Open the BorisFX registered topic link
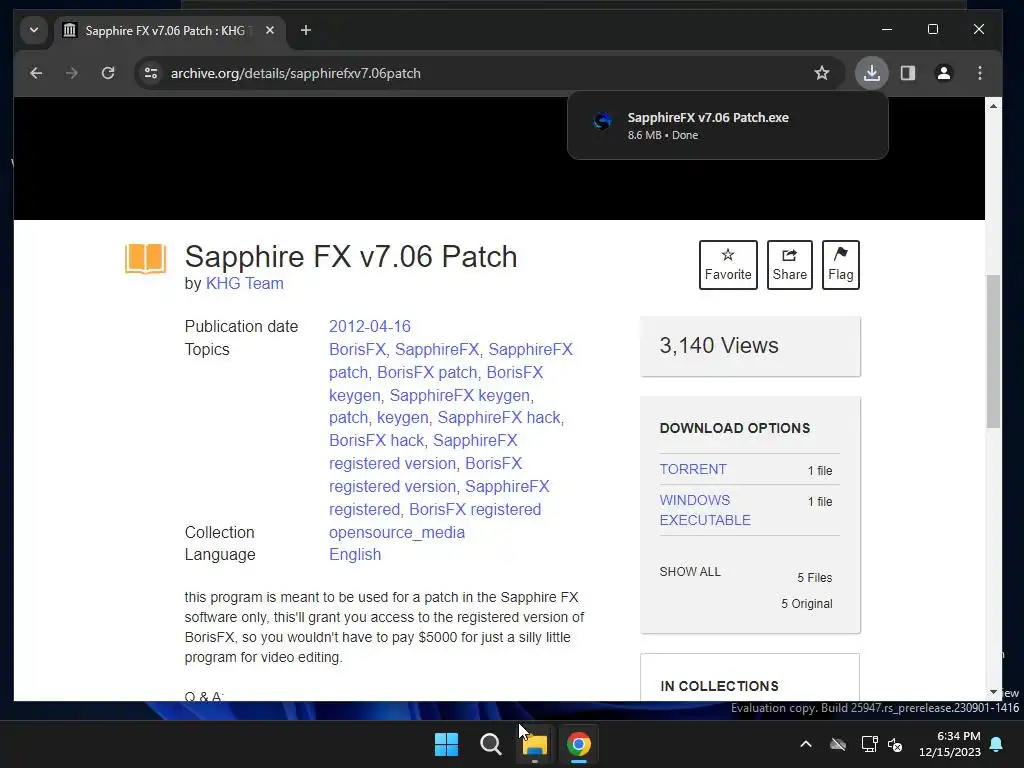This screenshot has width=1024, height=768. coord(475,509)
